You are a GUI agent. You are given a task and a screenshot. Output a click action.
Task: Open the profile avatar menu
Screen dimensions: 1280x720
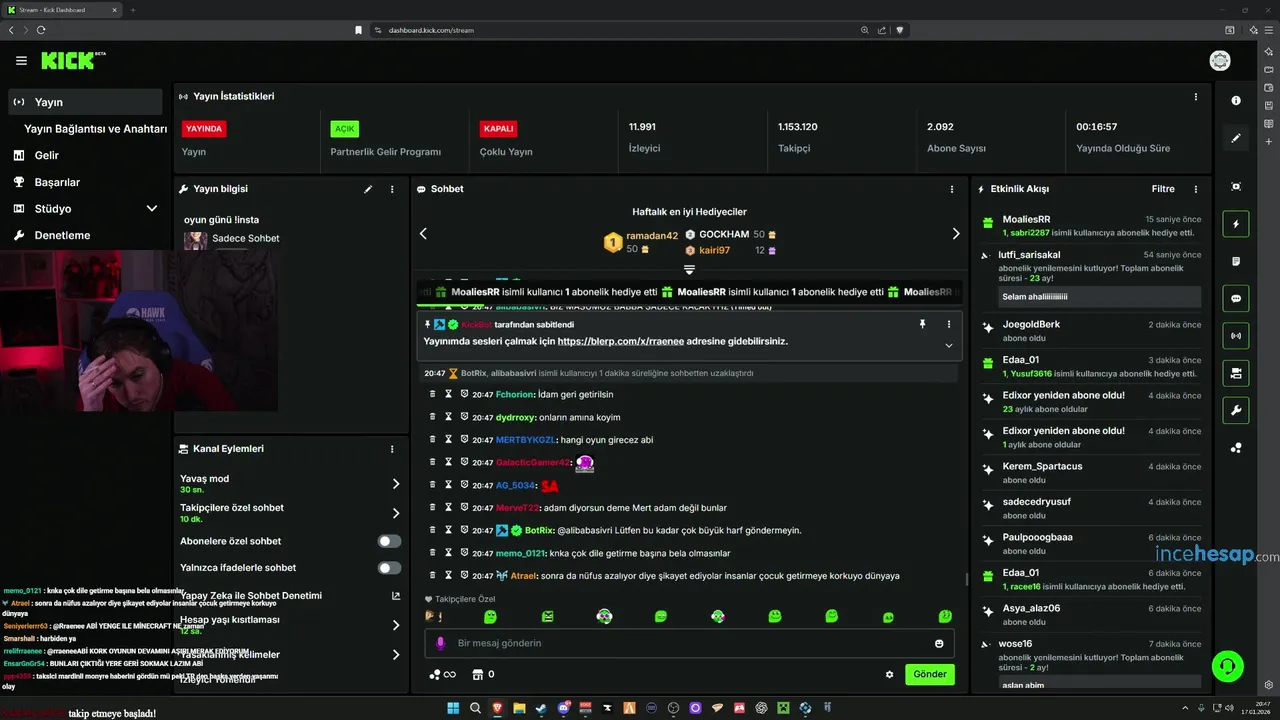(1220, 61)
